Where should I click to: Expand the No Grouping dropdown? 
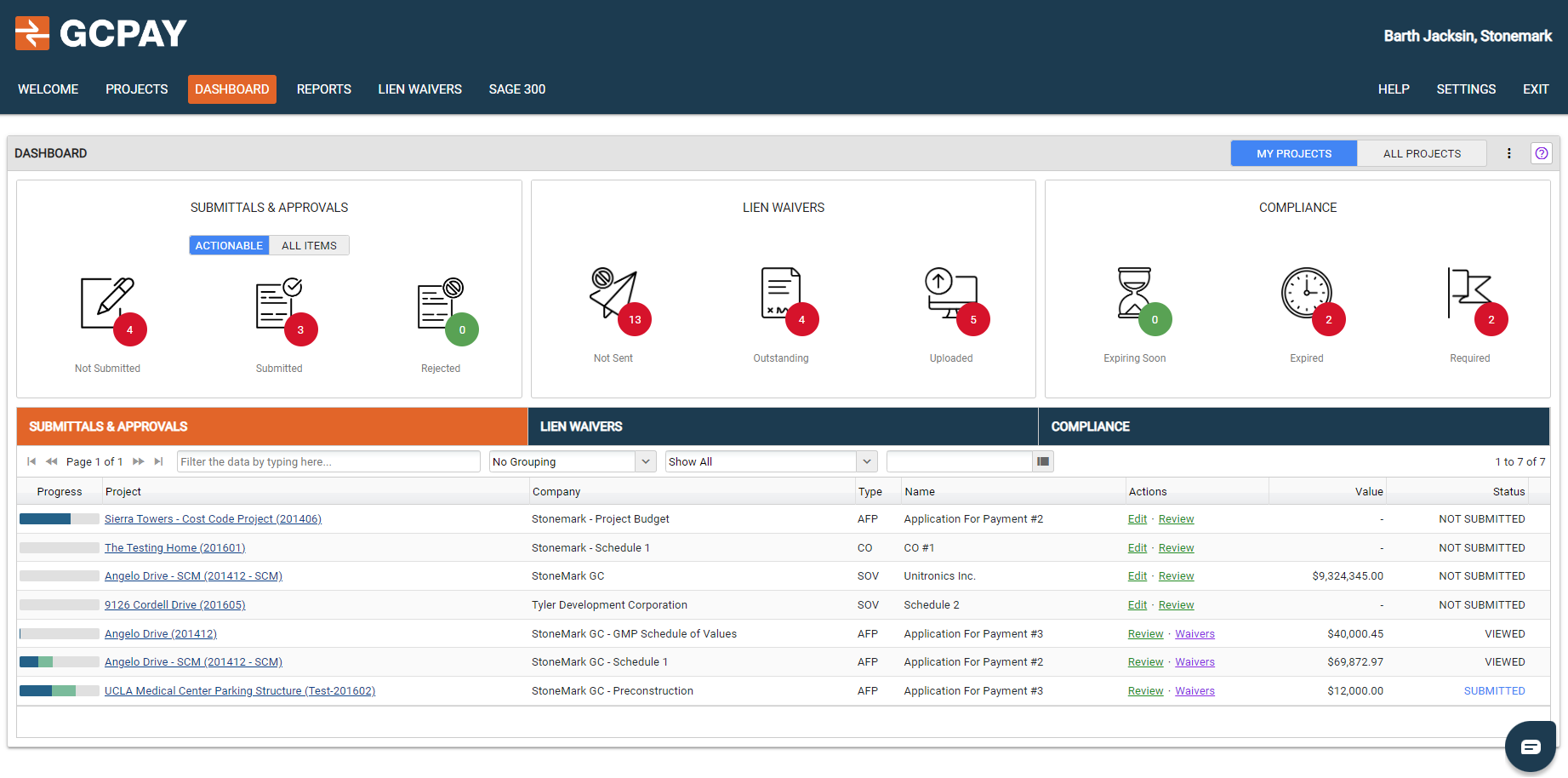[x=572, y=461]
